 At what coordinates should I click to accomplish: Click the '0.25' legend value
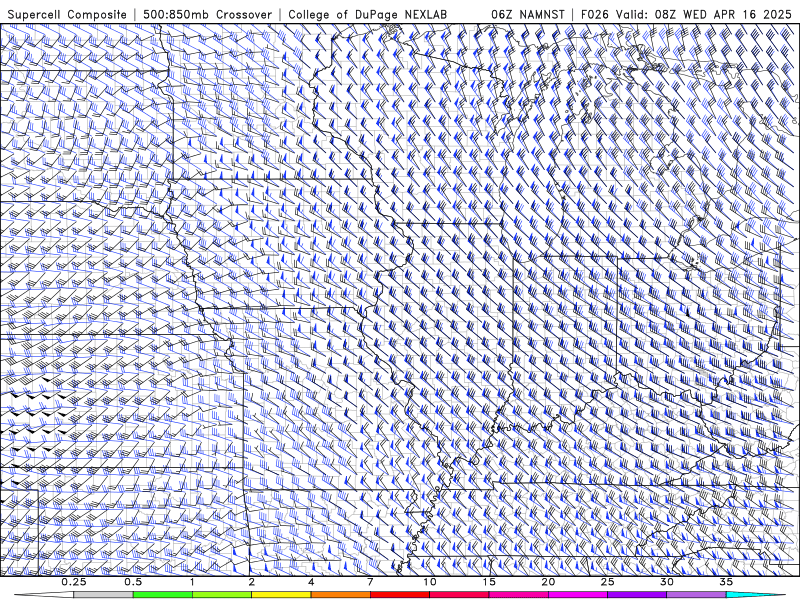point(74,582)
